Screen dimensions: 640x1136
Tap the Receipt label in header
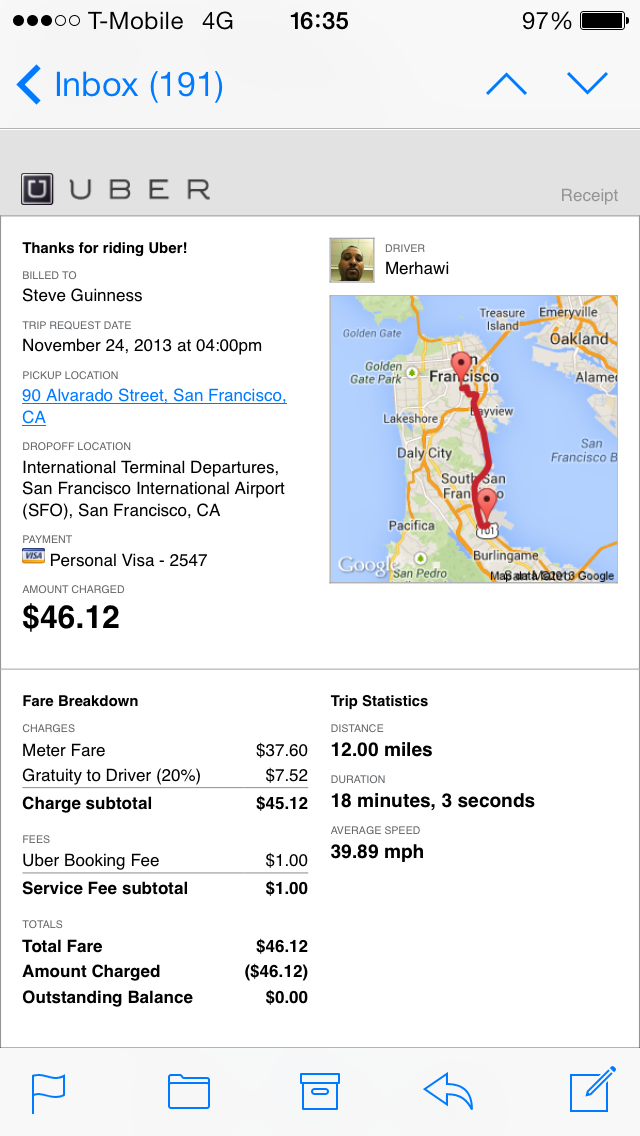coord(589,195)
